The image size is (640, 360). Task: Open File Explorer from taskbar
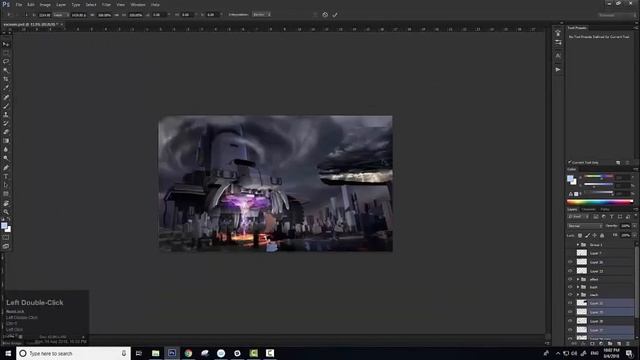pyautogui.click(x=156, y=353)
